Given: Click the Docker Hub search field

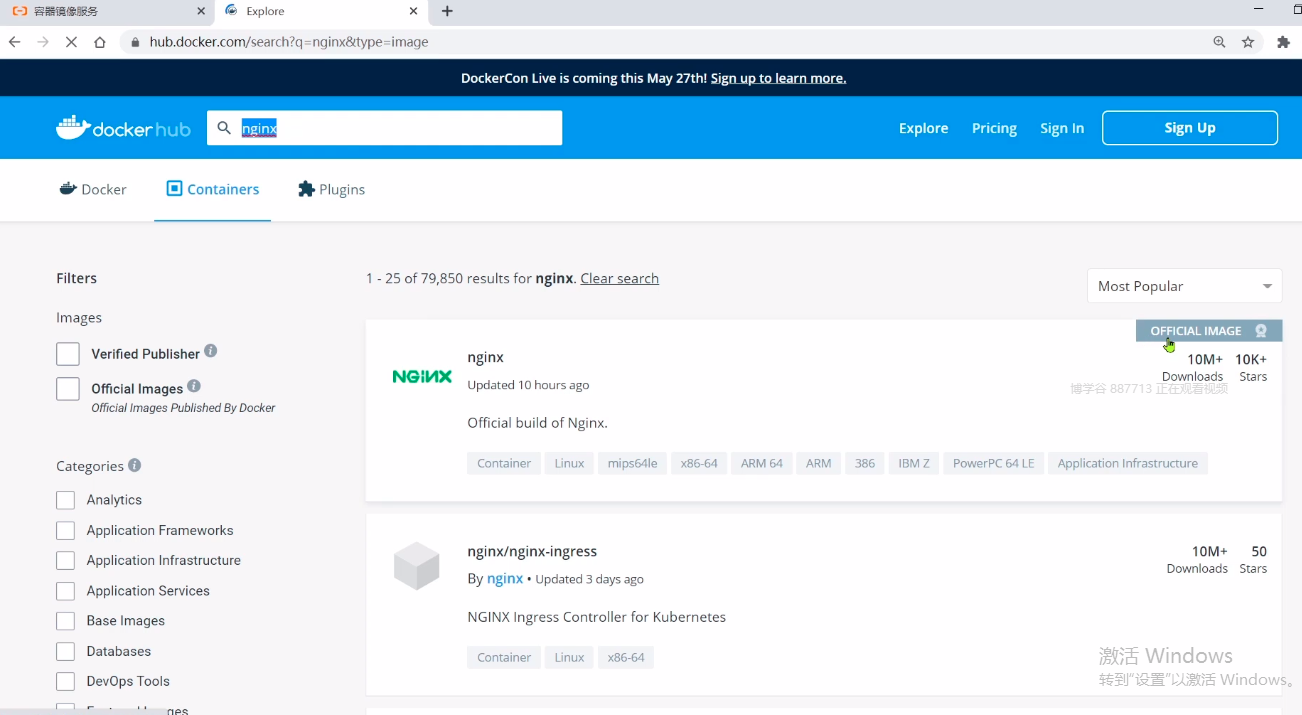Looking at the screenshot, I should (x=385, y=128).
